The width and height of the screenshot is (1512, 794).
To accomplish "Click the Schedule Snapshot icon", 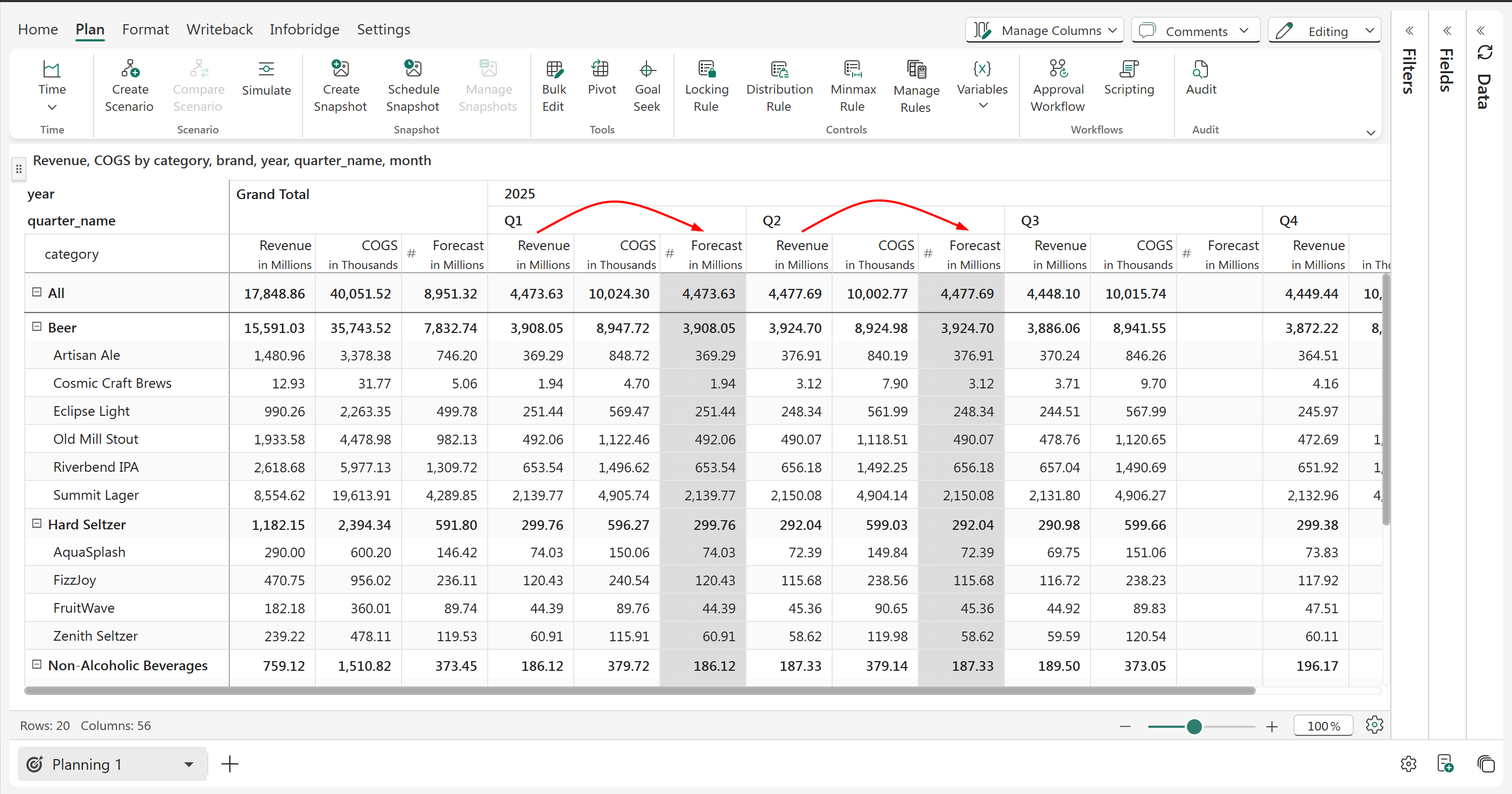I will (413, 70).
